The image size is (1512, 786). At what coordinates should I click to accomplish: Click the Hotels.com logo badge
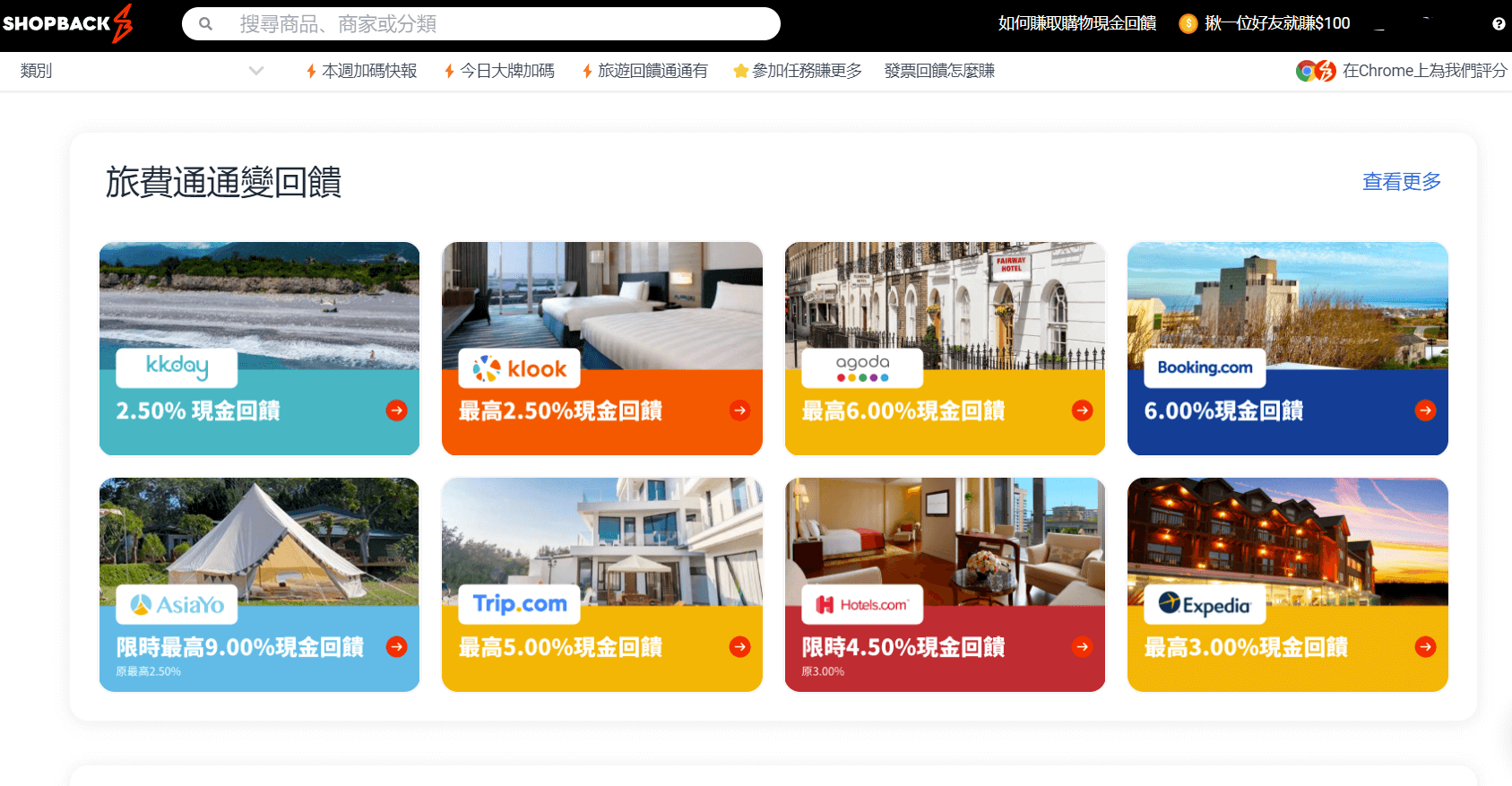pos(862,604)
